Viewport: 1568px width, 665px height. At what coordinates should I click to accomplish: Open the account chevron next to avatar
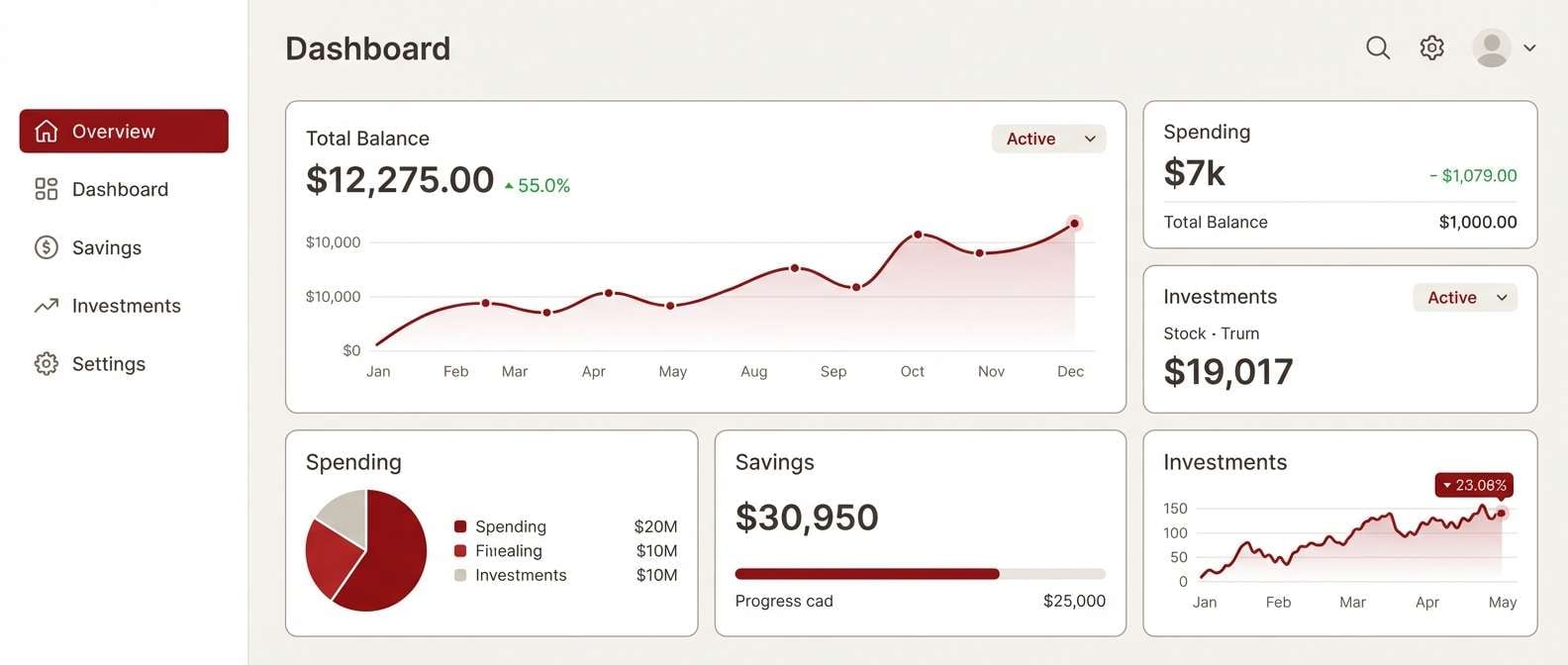point(1529,47)
